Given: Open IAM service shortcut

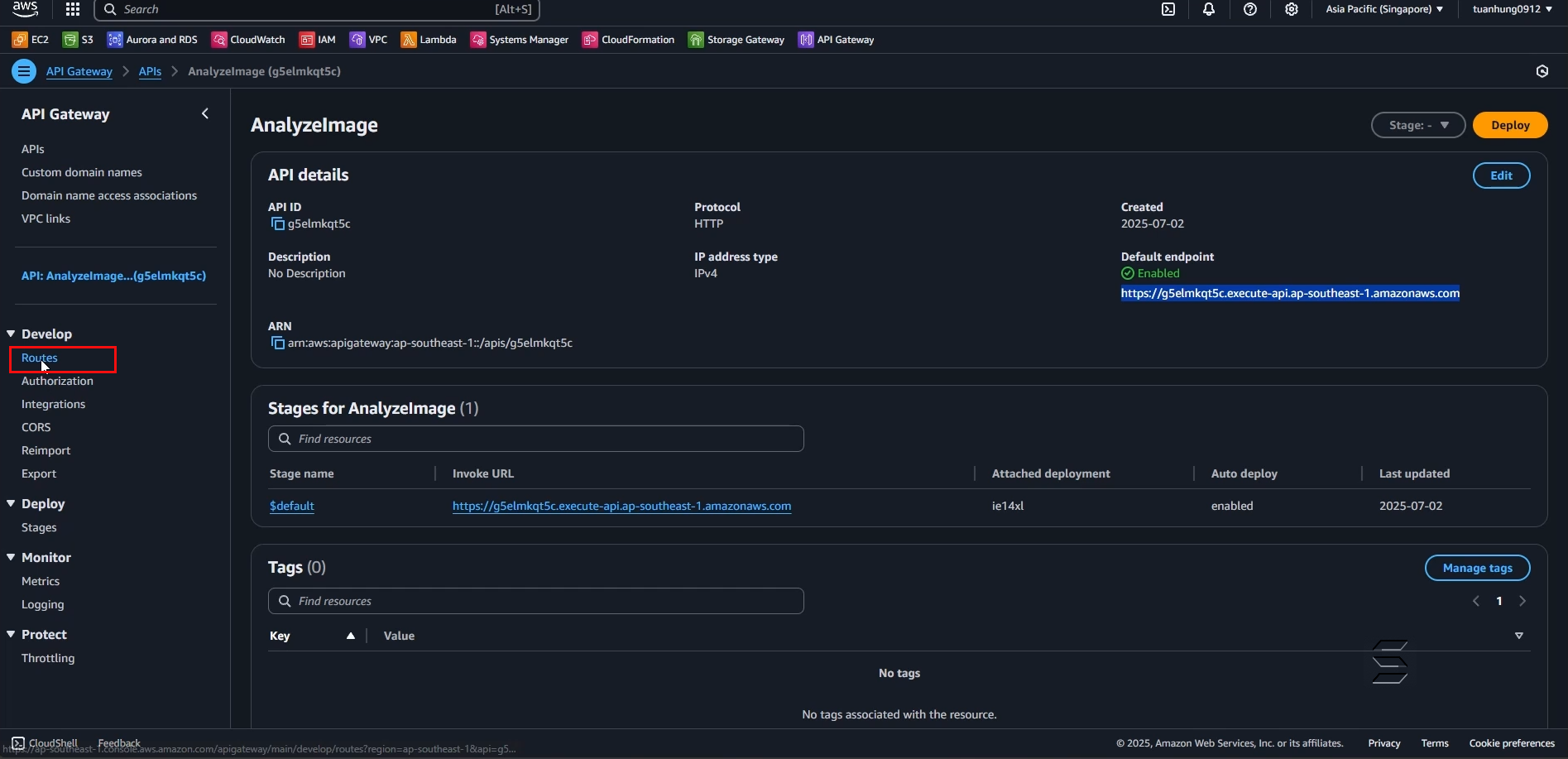Looking at the screenshot, I should coord(318,40).
